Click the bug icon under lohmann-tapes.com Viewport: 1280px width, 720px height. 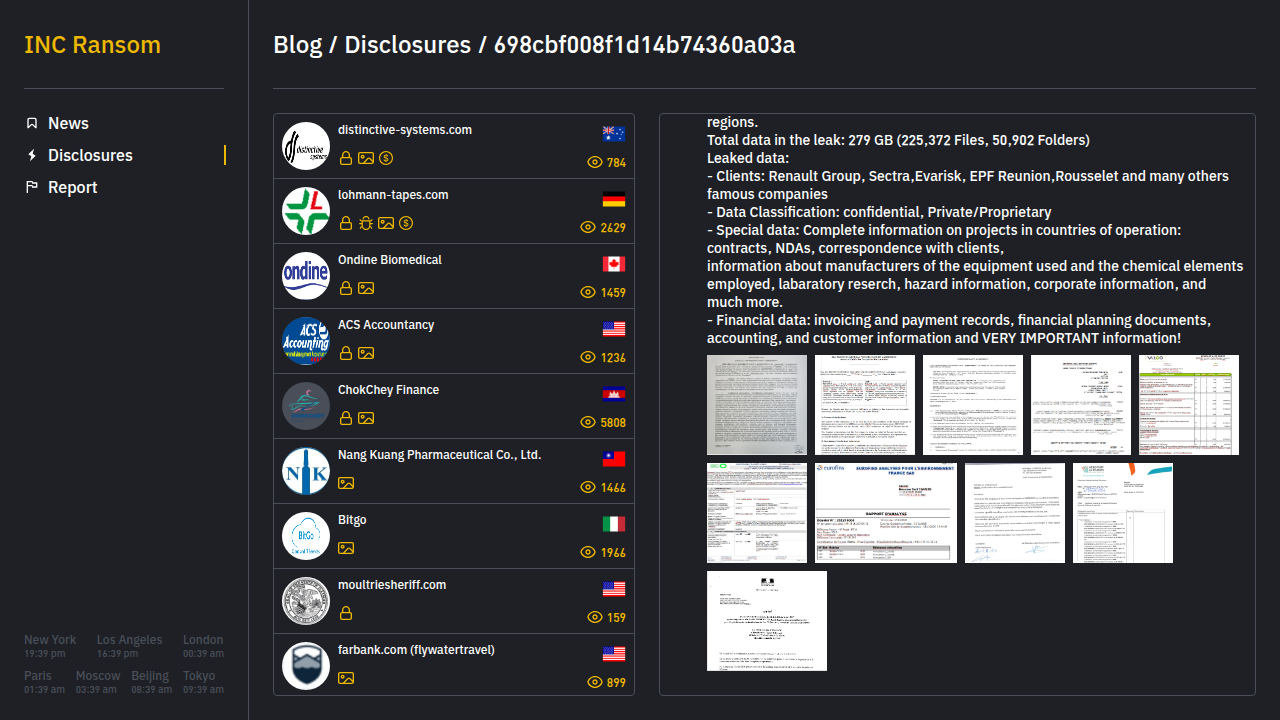[366, 223]
